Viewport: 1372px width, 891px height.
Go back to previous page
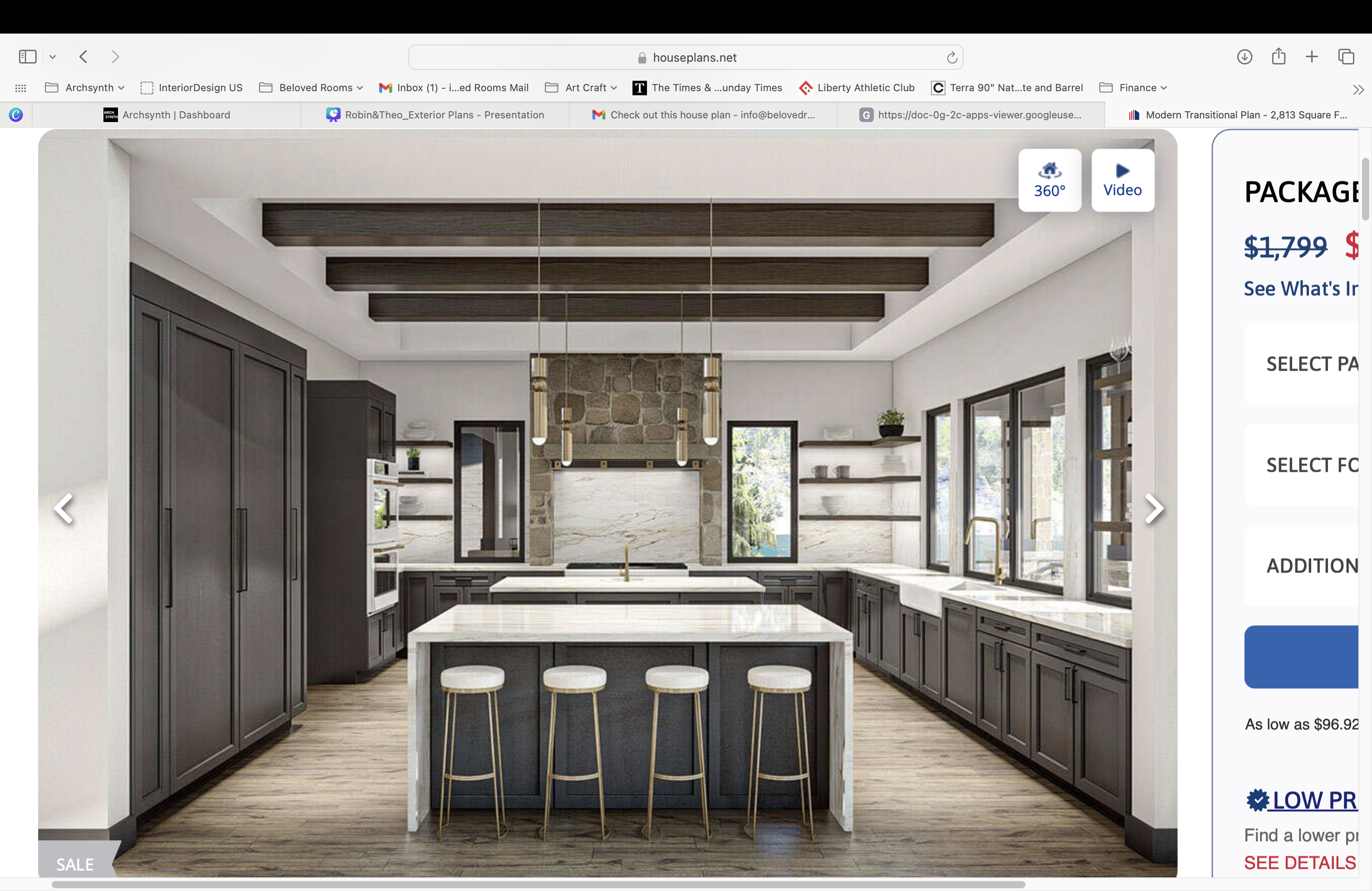click(x=83, y=56)
